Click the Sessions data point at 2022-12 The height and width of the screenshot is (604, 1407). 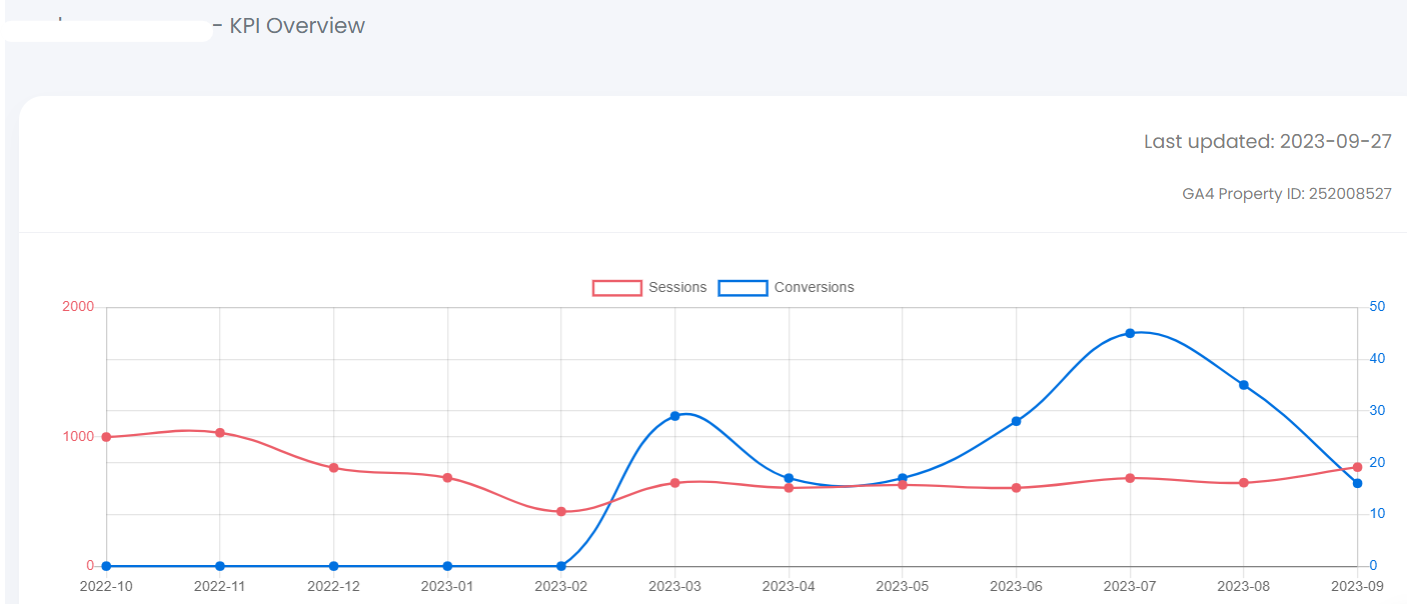(x=334, y=468)
